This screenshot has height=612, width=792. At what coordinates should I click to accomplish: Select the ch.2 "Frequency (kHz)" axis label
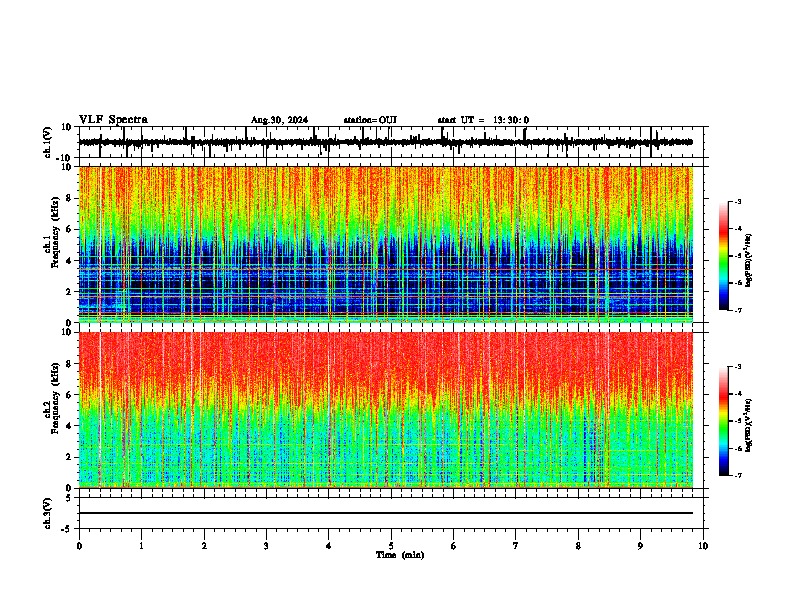(x=56, y=398)
